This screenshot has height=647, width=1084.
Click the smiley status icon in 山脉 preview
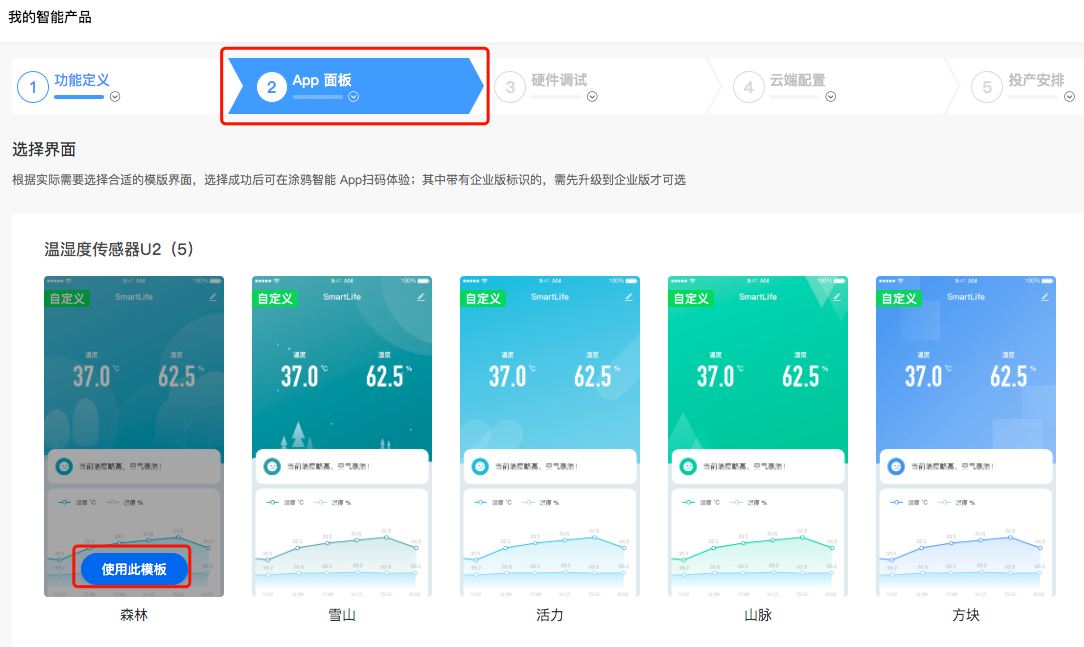(690, 464)
